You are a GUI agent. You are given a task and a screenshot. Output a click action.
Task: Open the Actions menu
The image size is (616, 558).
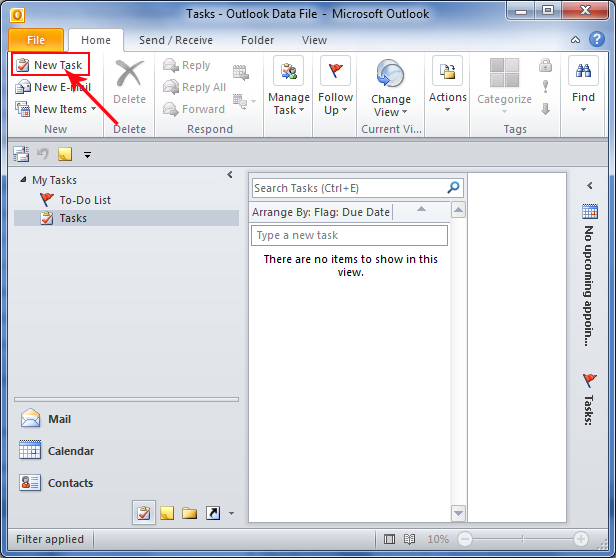click(x=447, y=85)
